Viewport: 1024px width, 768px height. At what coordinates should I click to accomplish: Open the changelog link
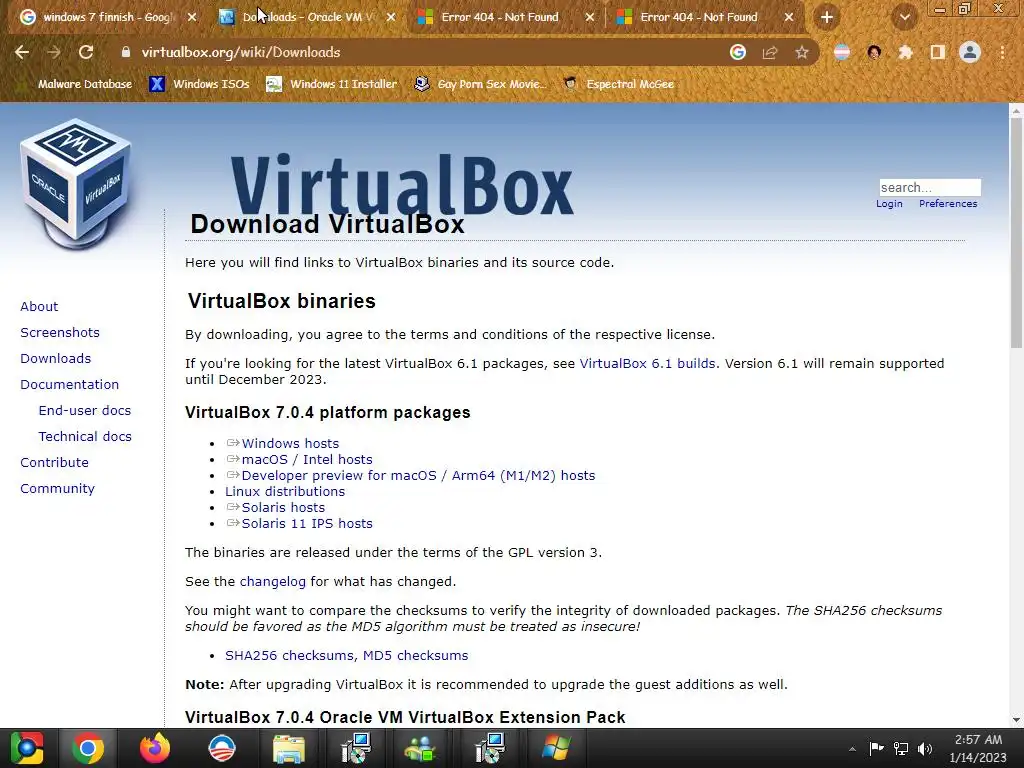(272, 582)
